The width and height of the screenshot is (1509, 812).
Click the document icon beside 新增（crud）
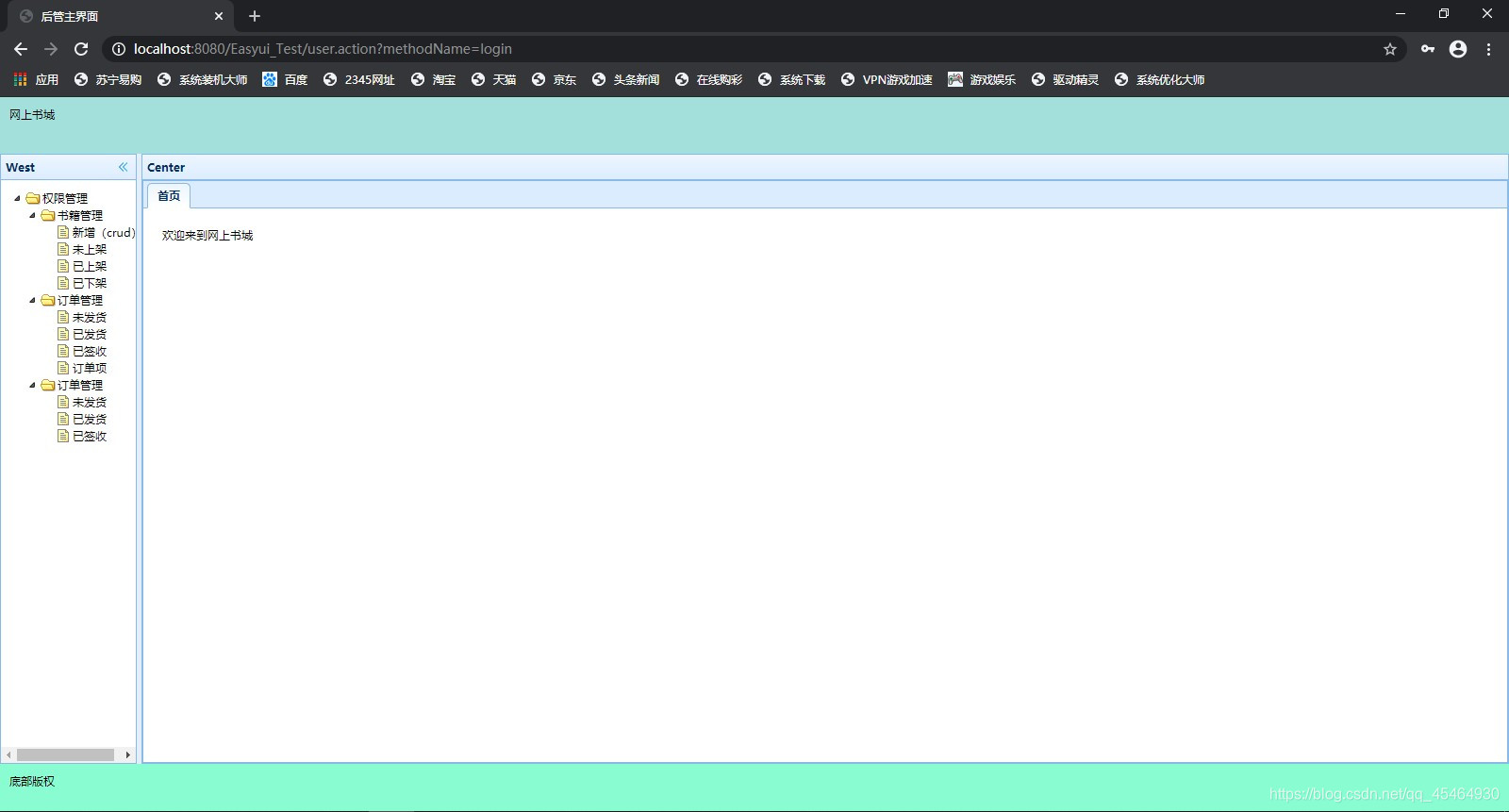click(63, 232)
